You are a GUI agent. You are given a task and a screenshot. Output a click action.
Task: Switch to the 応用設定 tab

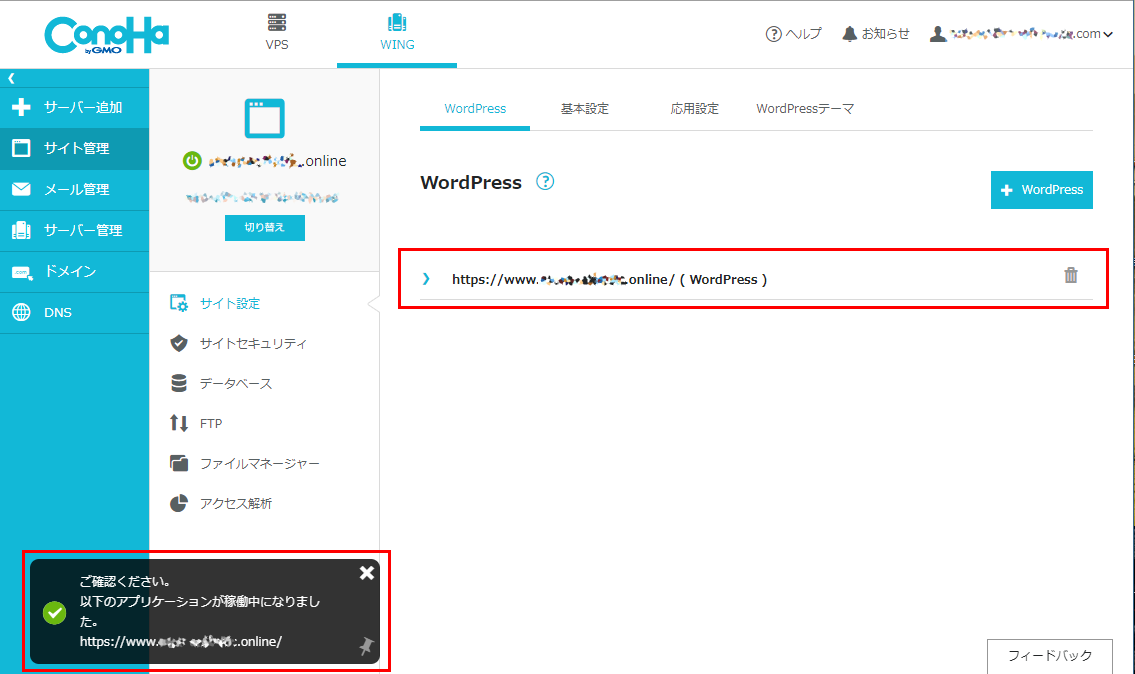694,109
